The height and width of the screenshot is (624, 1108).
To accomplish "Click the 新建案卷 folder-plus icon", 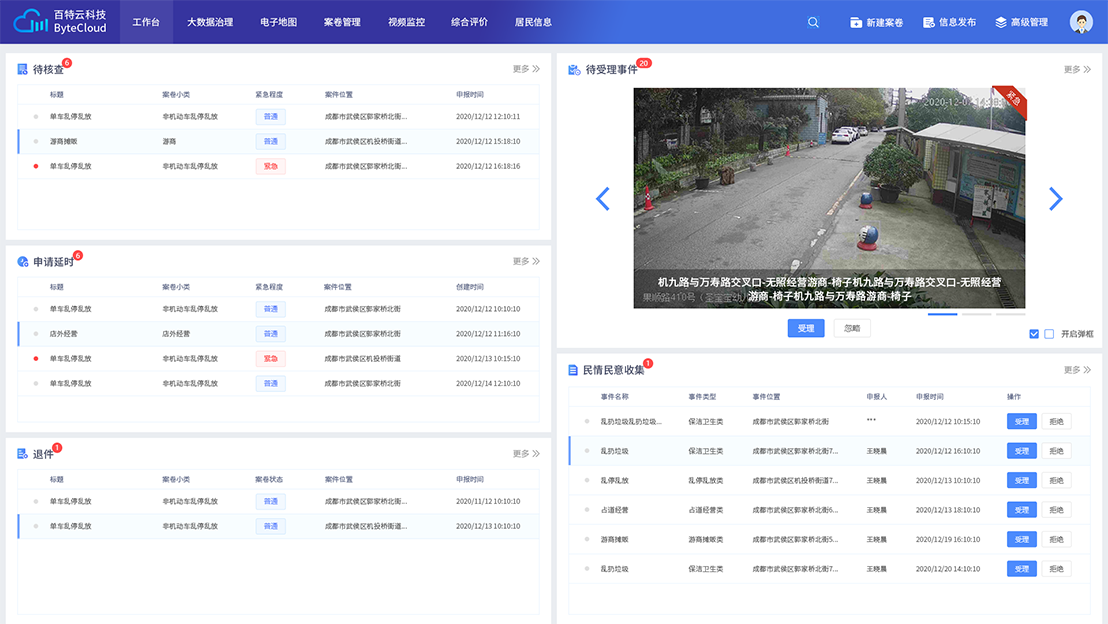I will [x=856, y=22].
